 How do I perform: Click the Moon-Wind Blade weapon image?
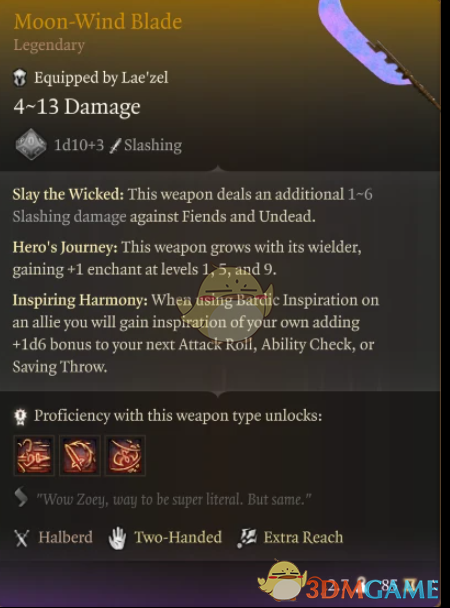click(380, 54)
